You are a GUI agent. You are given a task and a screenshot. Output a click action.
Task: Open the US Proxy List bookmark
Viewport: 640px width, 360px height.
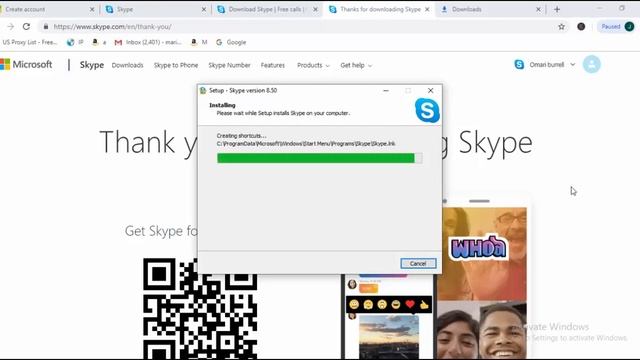click(x=29, y=42)
